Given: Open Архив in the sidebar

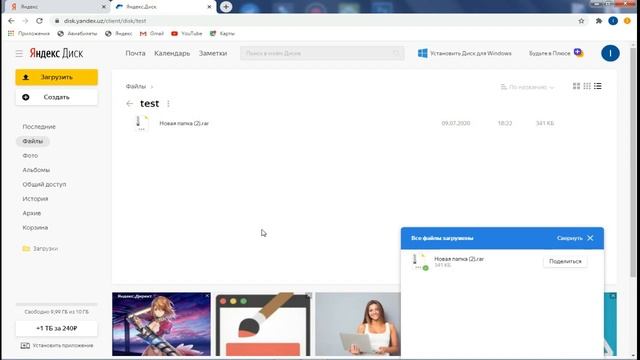Looking at the screenshot, I should (31, 213).
